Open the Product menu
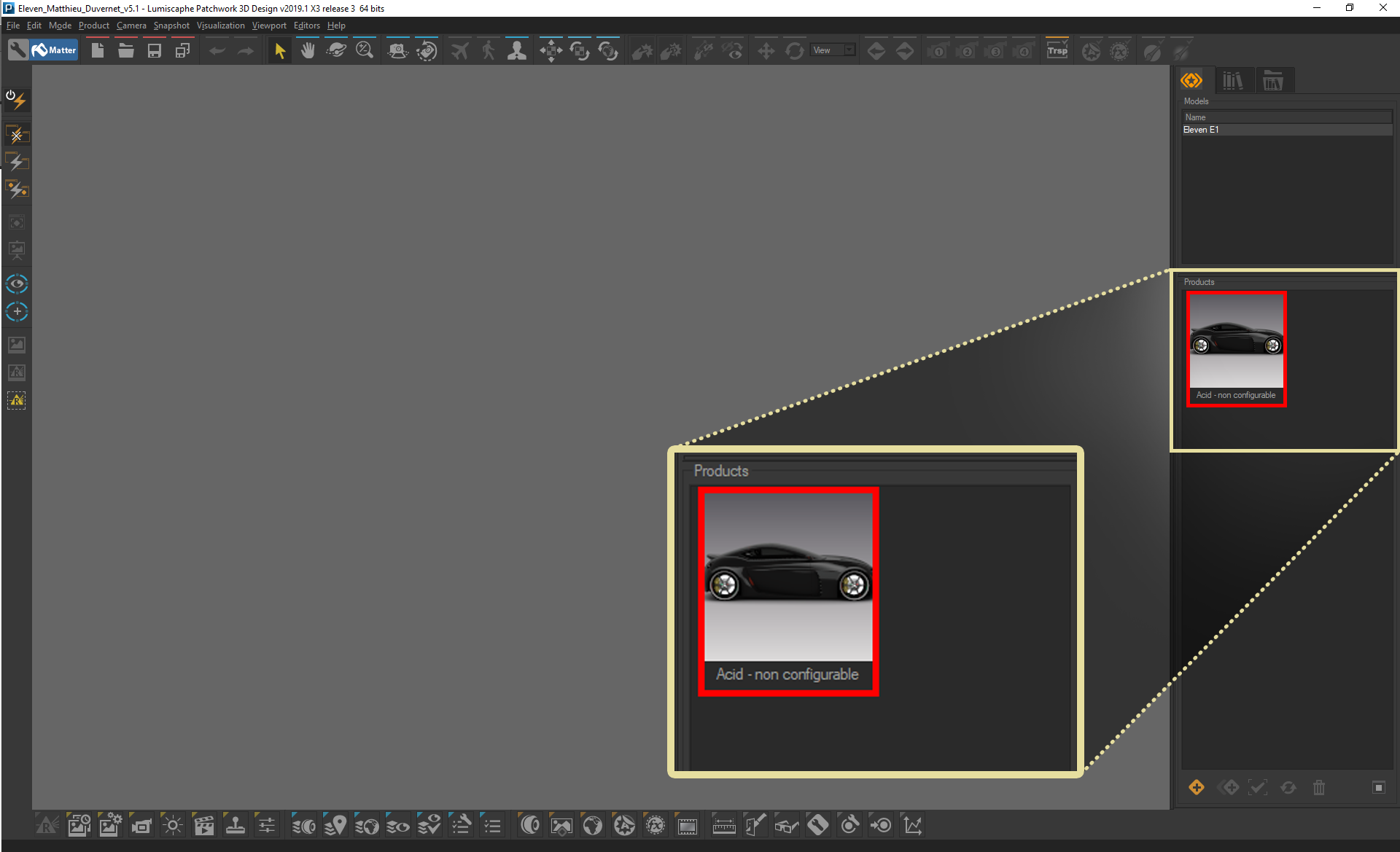Screen dimensions: 1400x852 (94, 26)
